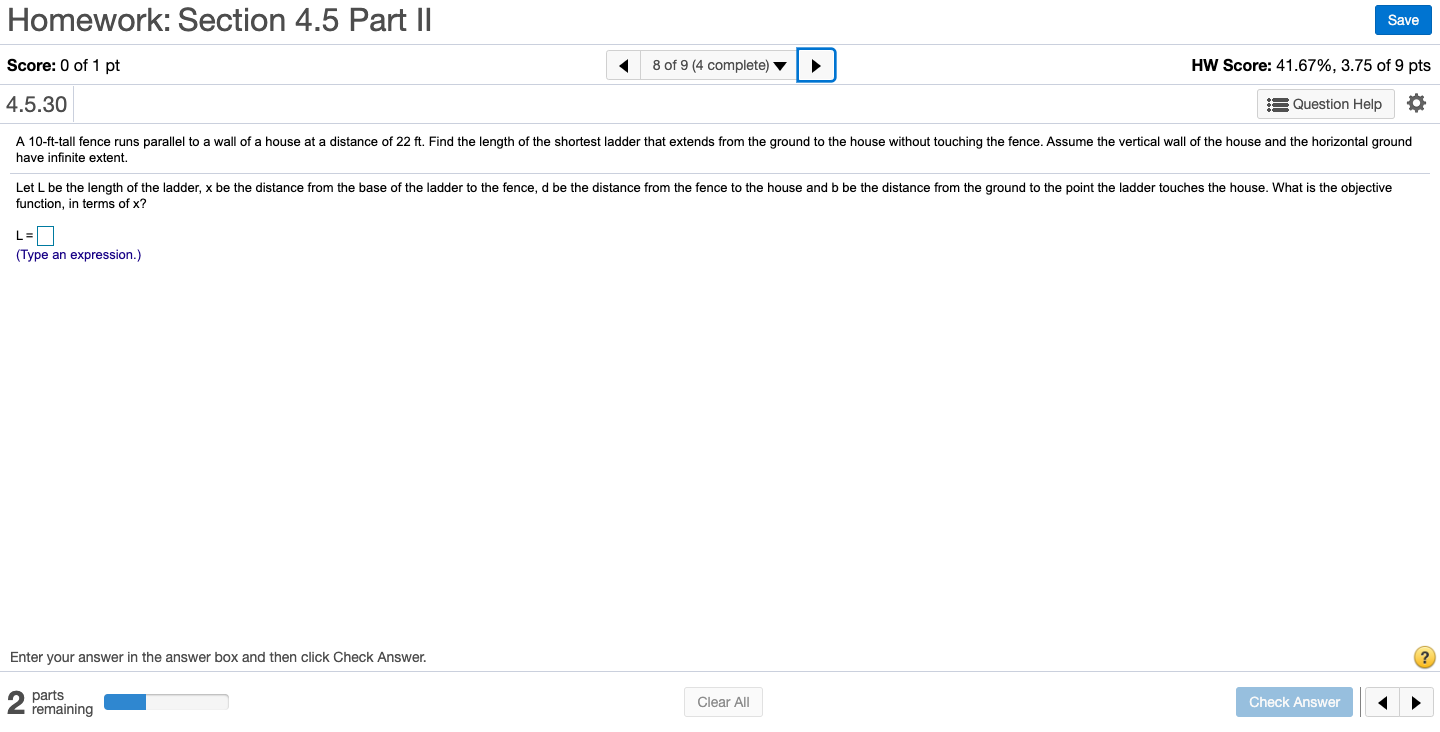Open the settings gear icon
This screenshot has width=1440, height=732.
pyautogui.click(x=1416, y=103)
